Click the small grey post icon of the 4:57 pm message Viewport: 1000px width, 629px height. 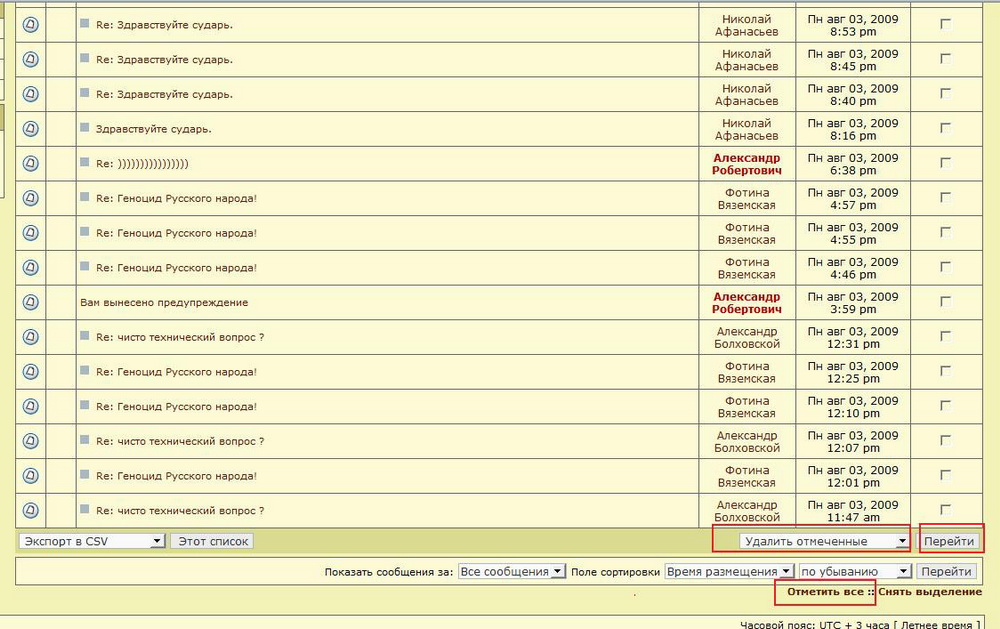(x=85, y=197)
